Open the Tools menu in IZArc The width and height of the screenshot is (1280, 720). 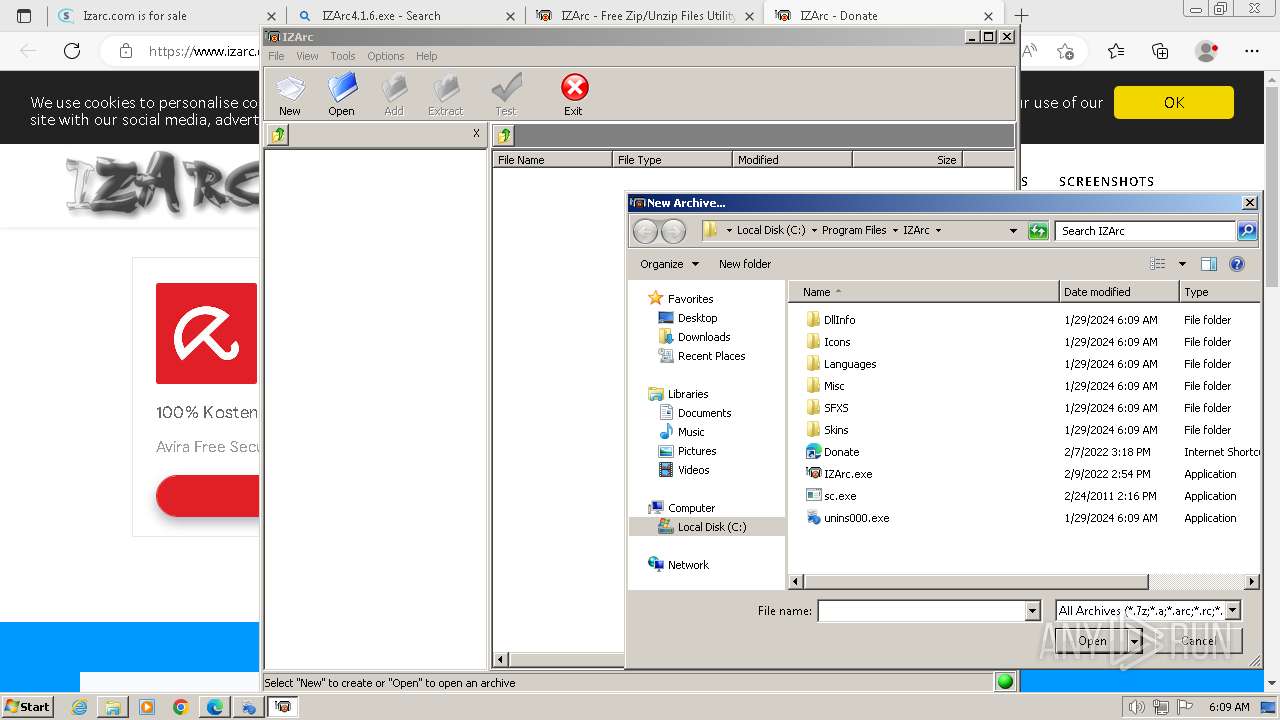343,56
